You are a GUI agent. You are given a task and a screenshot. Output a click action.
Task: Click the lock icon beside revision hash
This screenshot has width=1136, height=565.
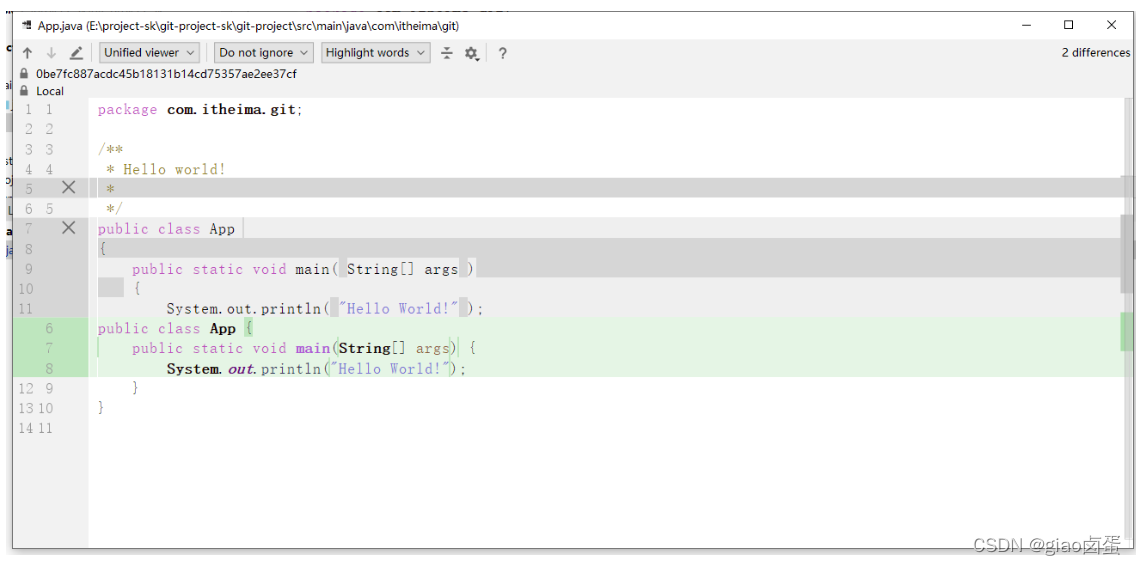tap(24, 74)
